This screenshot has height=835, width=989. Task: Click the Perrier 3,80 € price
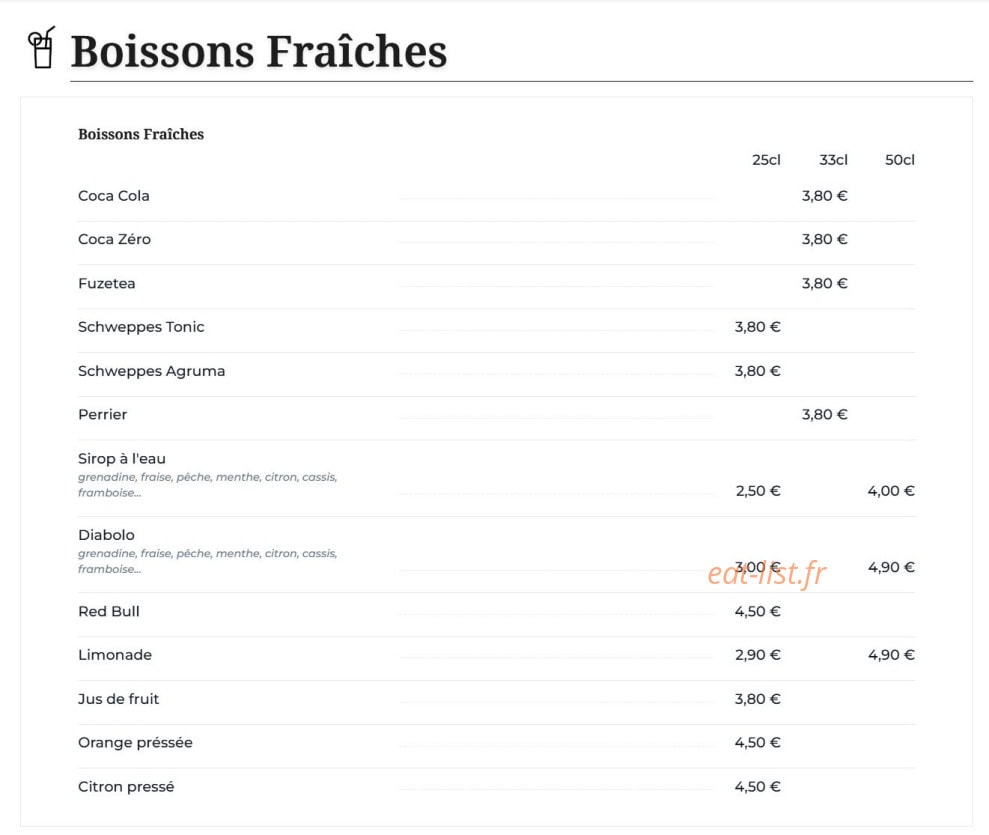(x=824, y=415)
